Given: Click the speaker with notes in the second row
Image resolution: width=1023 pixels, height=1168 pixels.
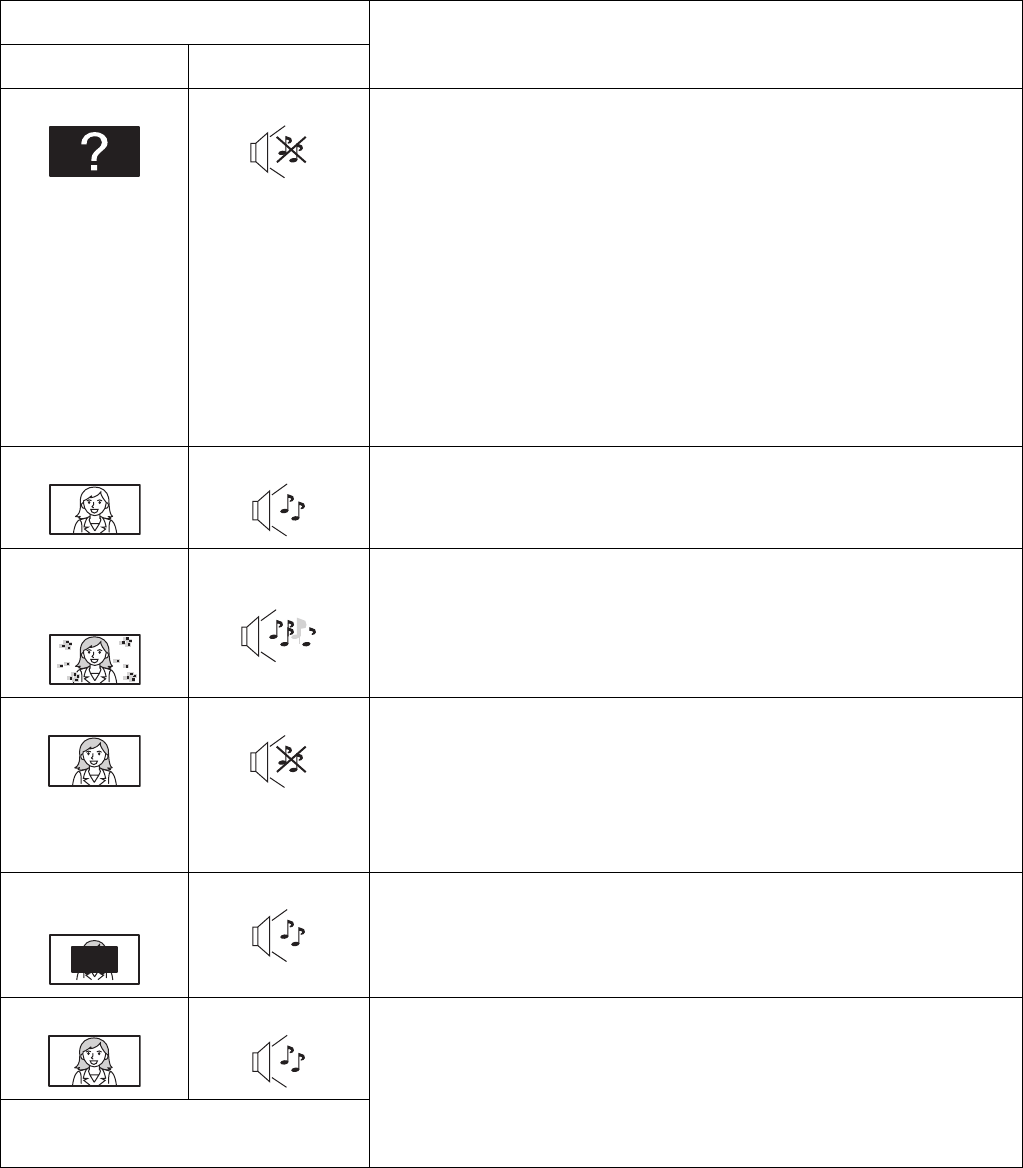Looking at the screenshot, I should (x=278, y=510).
